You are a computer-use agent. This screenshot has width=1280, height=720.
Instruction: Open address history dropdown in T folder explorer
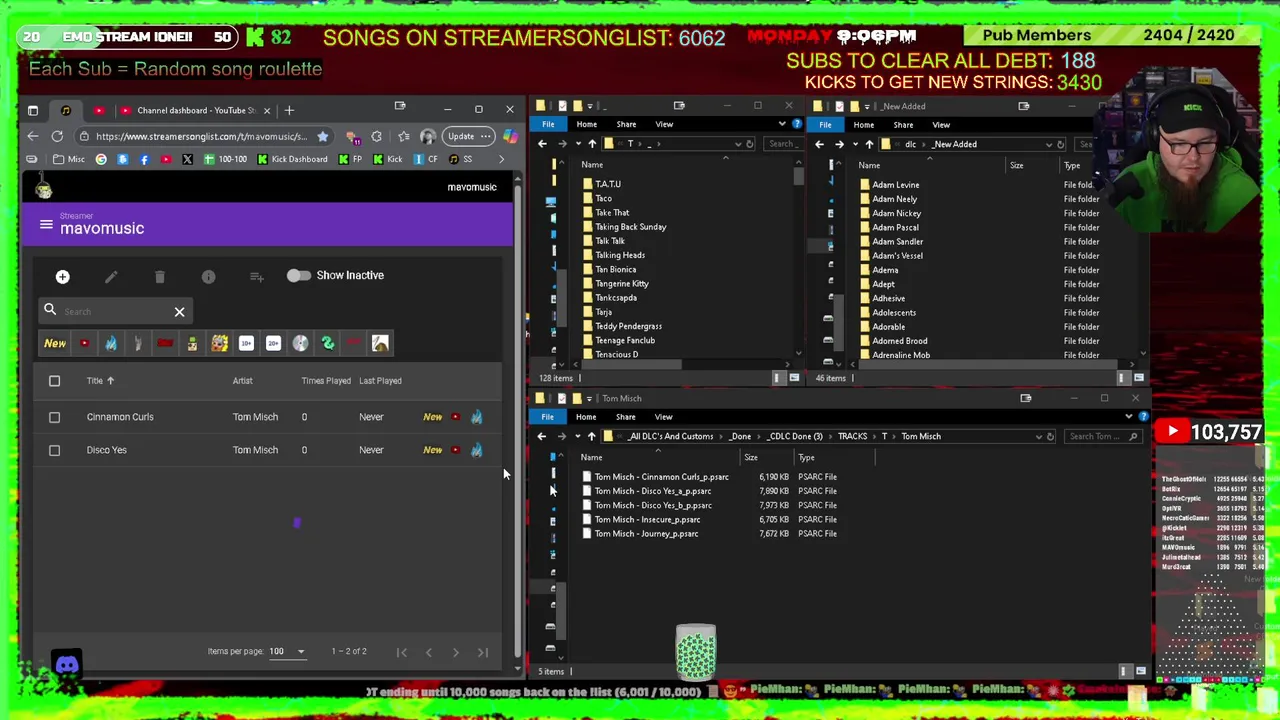click(737, 144)
